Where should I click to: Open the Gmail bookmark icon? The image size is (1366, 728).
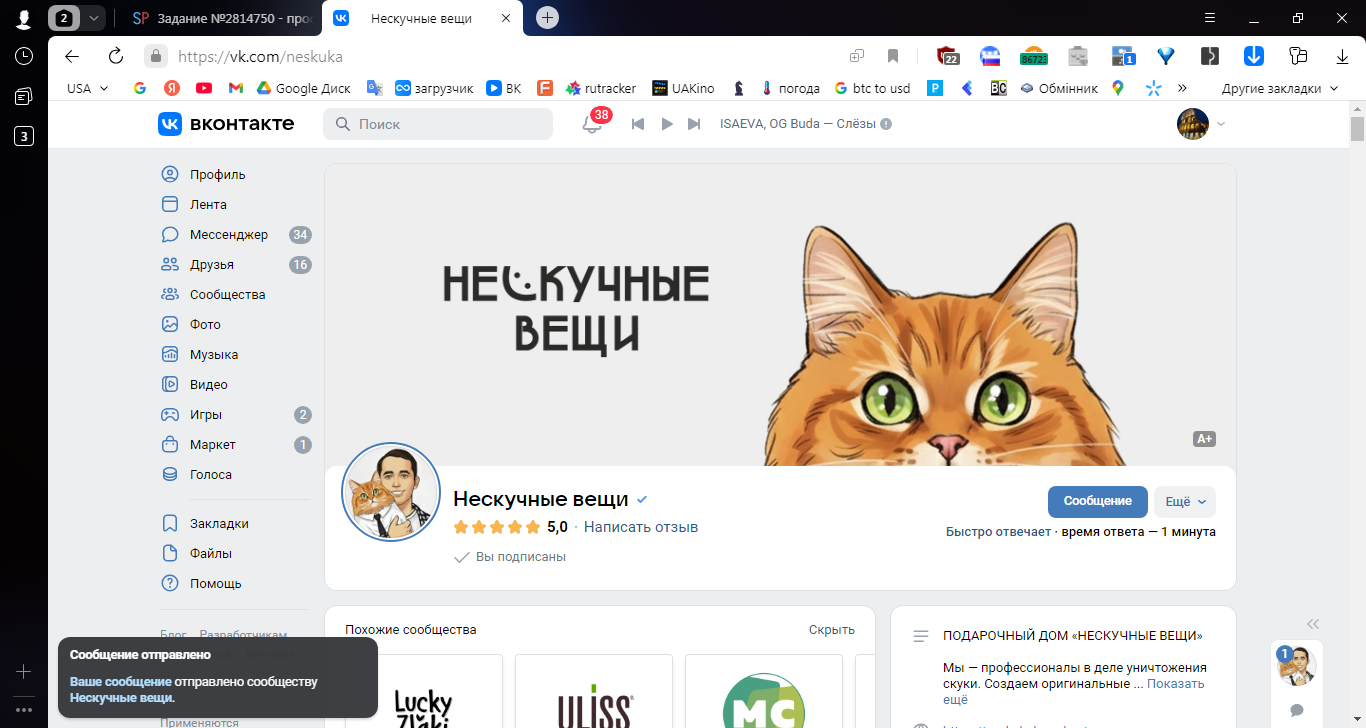coord(236,88)
